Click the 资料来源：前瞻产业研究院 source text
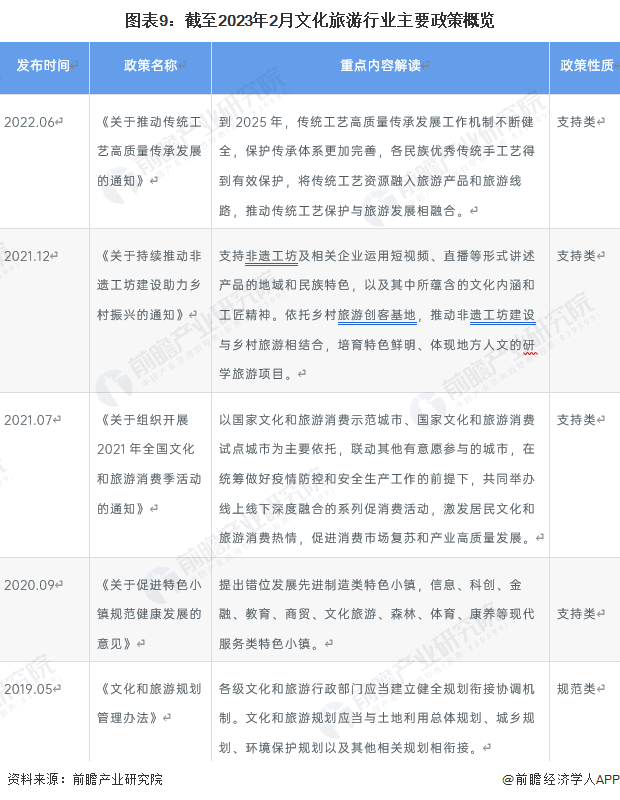The image size is (620, 800). (x=85, y=779)
